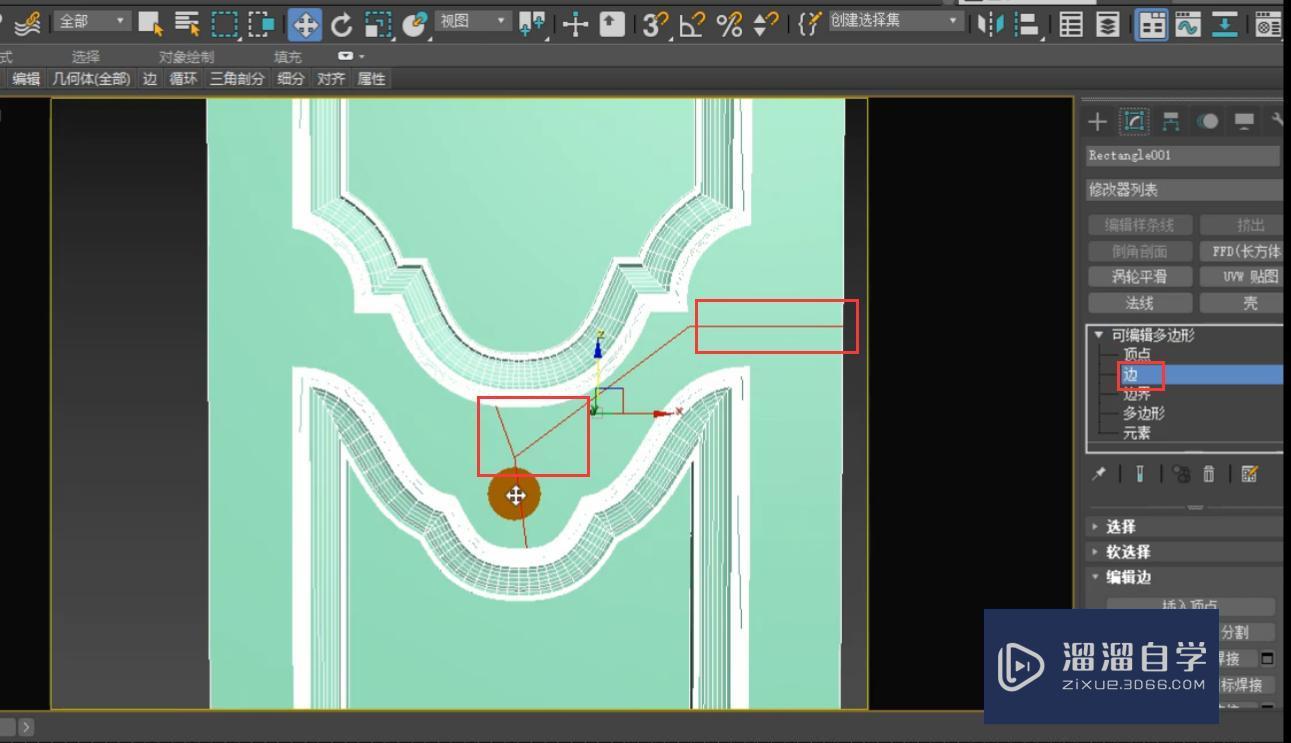Image resolution: width=1291 pixels, height=743 pixels.
Task: Activate the Select and Scale tool
Action: point(378,24)
